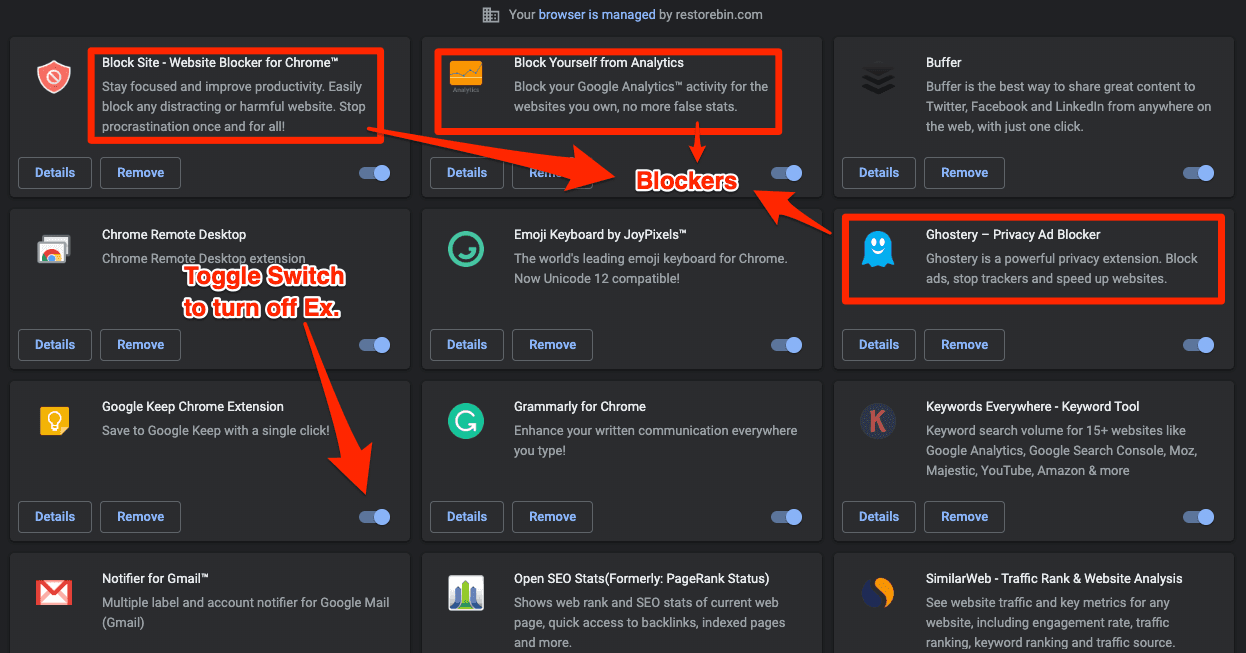Viewport: 1246px width, 653px height.
Task: Click 'Chrome Remote Desktop extension' description
Action: point(203,259)
